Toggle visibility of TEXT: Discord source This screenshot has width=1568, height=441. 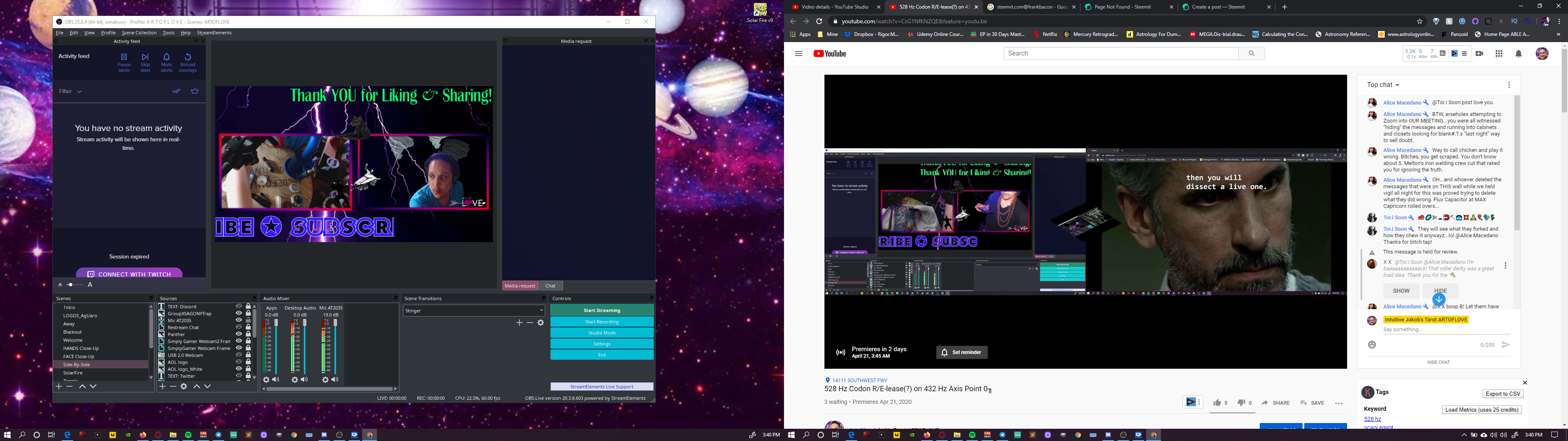click(x=238, y=306)
